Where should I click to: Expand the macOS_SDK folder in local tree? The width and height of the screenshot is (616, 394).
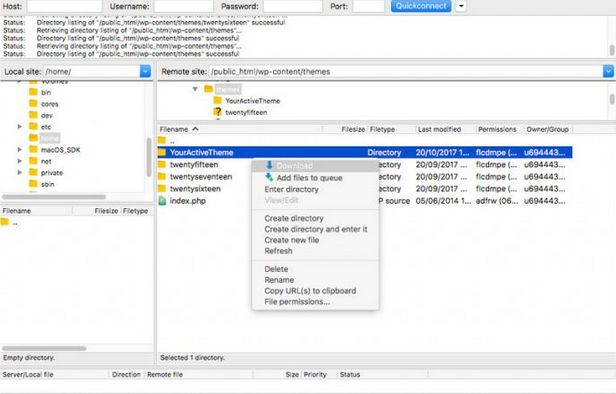pyautogui.click(x=19, y=150)
